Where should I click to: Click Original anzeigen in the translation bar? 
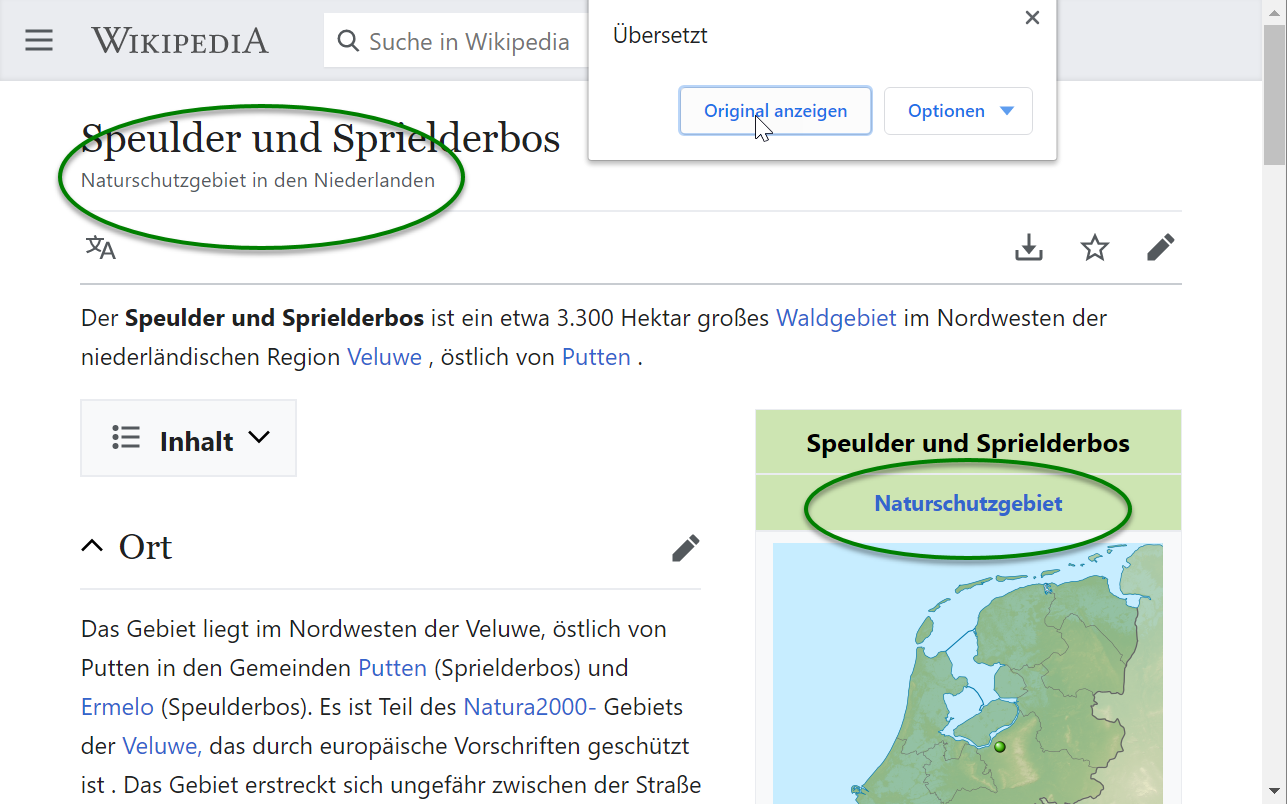pos(775,111)
